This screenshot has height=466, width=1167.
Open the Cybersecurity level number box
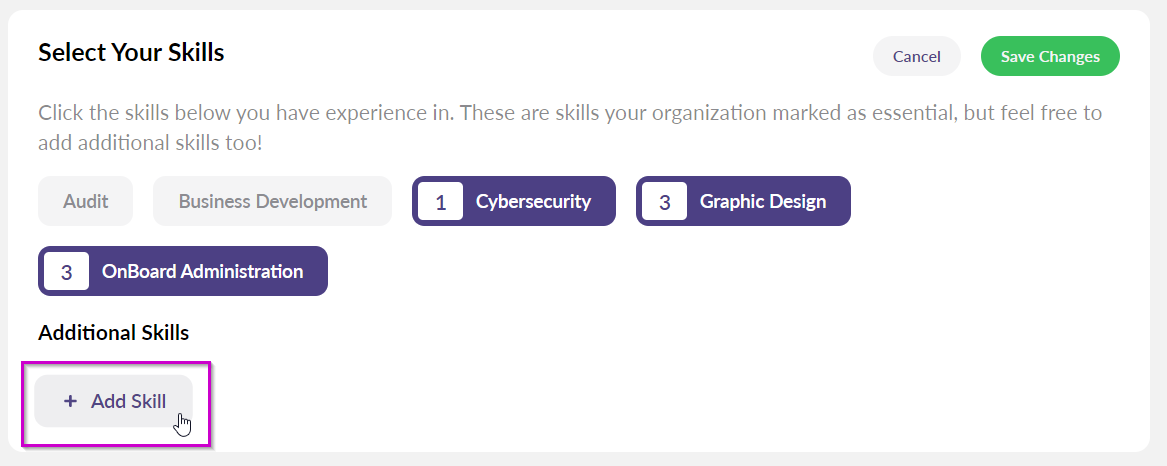[x=440, y=201]
